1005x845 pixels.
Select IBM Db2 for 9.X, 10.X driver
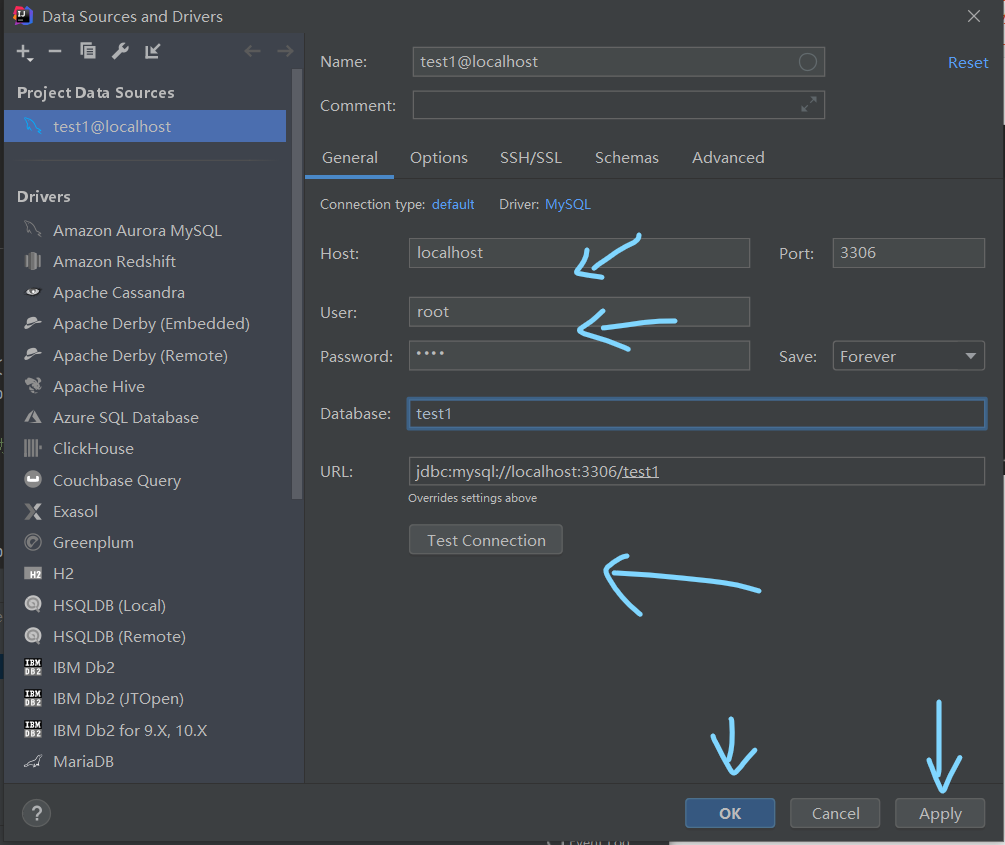click(129, 730)
